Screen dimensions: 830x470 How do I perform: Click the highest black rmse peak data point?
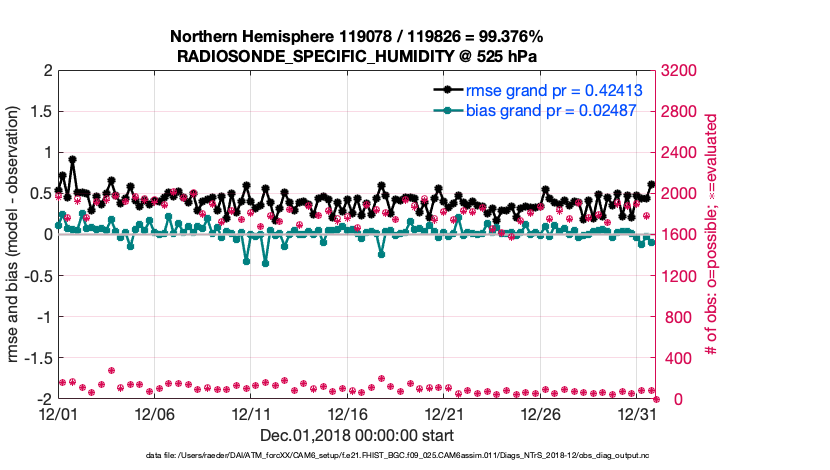click(x=73, y=159)
